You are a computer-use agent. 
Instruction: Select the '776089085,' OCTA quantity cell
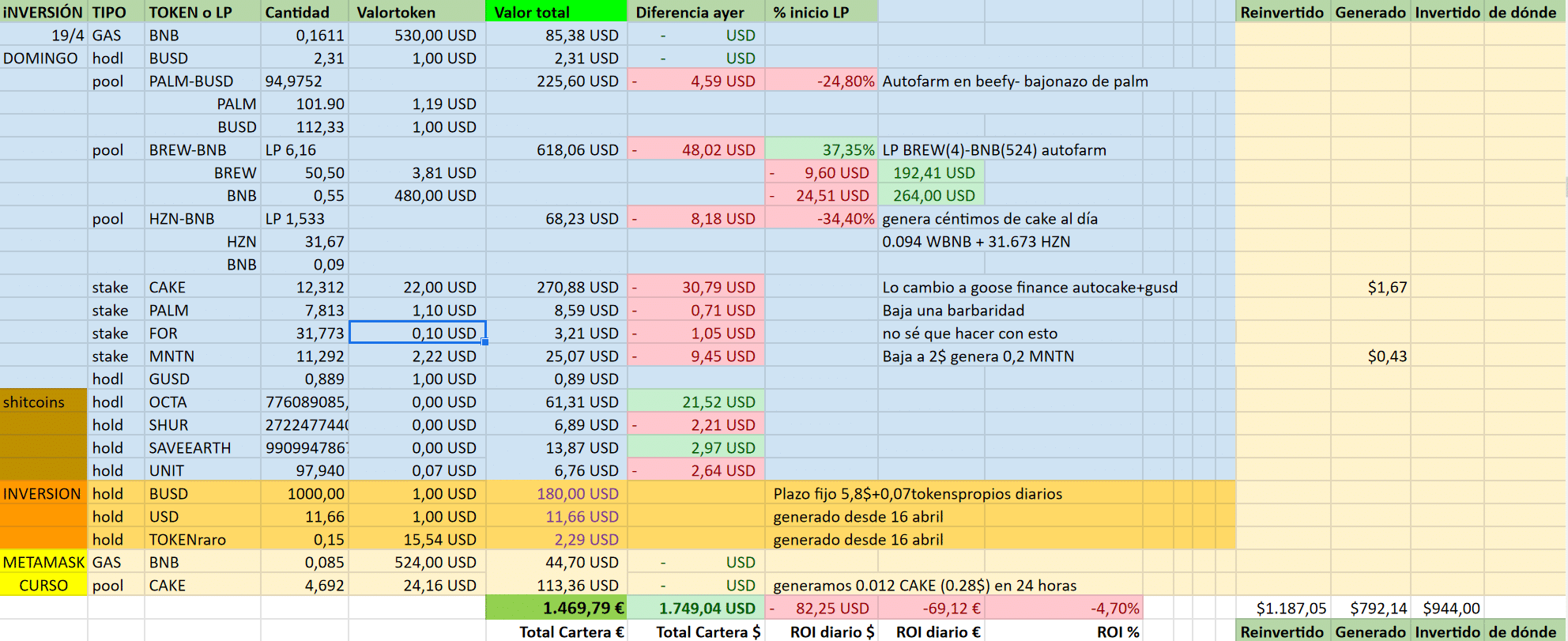tap(305, 402)
